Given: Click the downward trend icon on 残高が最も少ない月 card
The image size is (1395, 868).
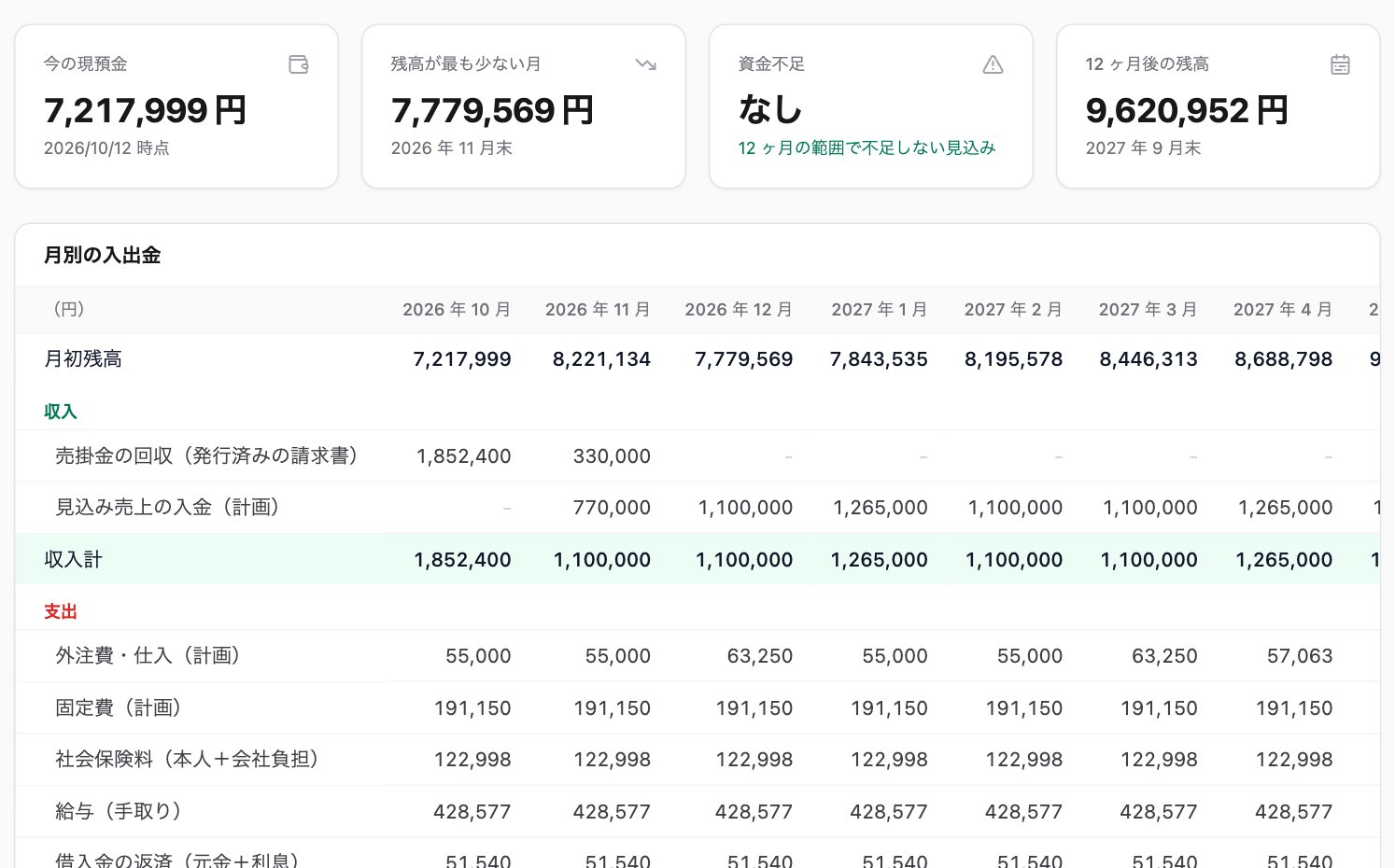Looking at the screenshot, I should [646, 64].
